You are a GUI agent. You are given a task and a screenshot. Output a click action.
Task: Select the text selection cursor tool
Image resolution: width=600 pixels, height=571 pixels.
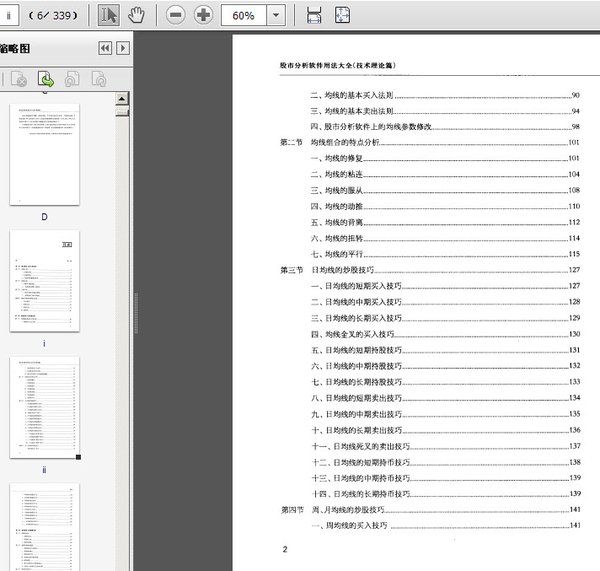pos(109,15)
